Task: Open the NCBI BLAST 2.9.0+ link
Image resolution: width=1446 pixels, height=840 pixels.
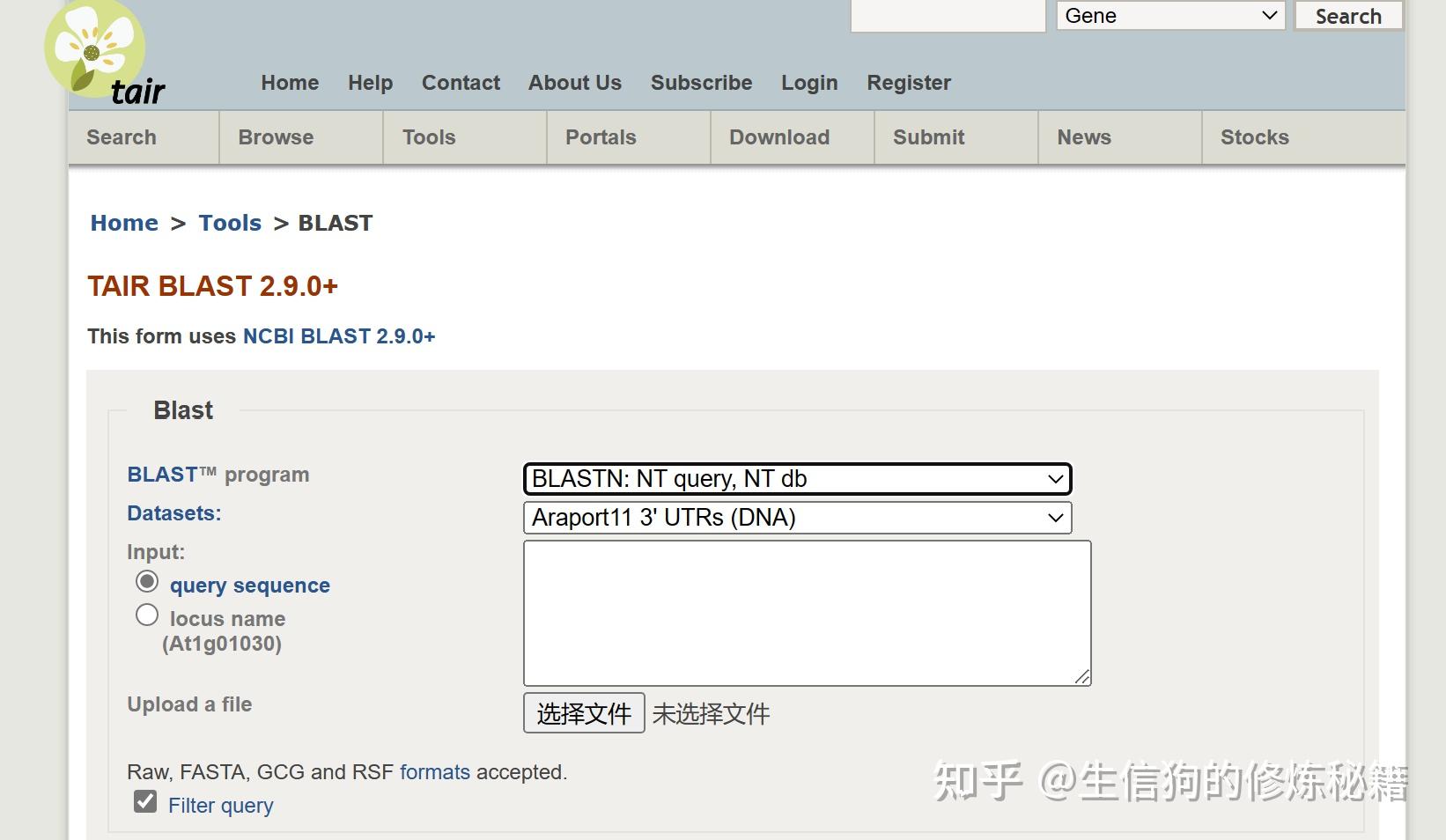Action: (x=339, y=336)
